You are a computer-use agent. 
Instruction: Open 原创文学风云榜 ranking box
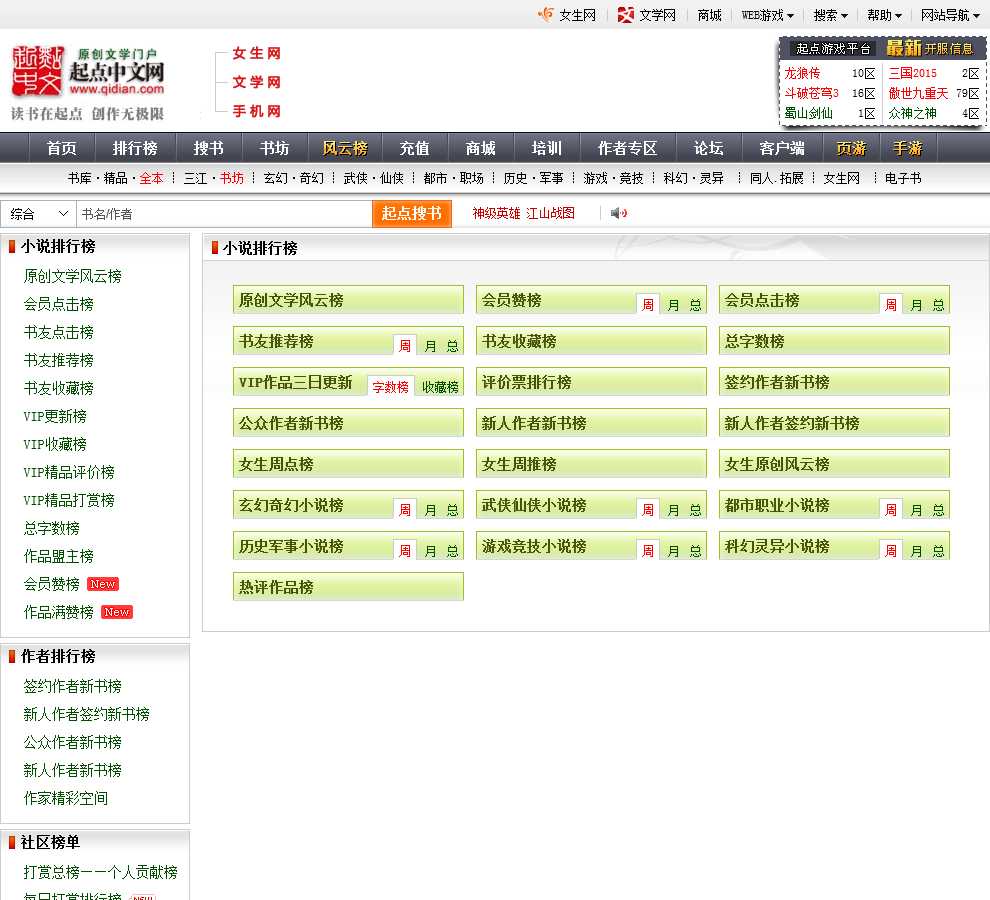tap(348, 299)
